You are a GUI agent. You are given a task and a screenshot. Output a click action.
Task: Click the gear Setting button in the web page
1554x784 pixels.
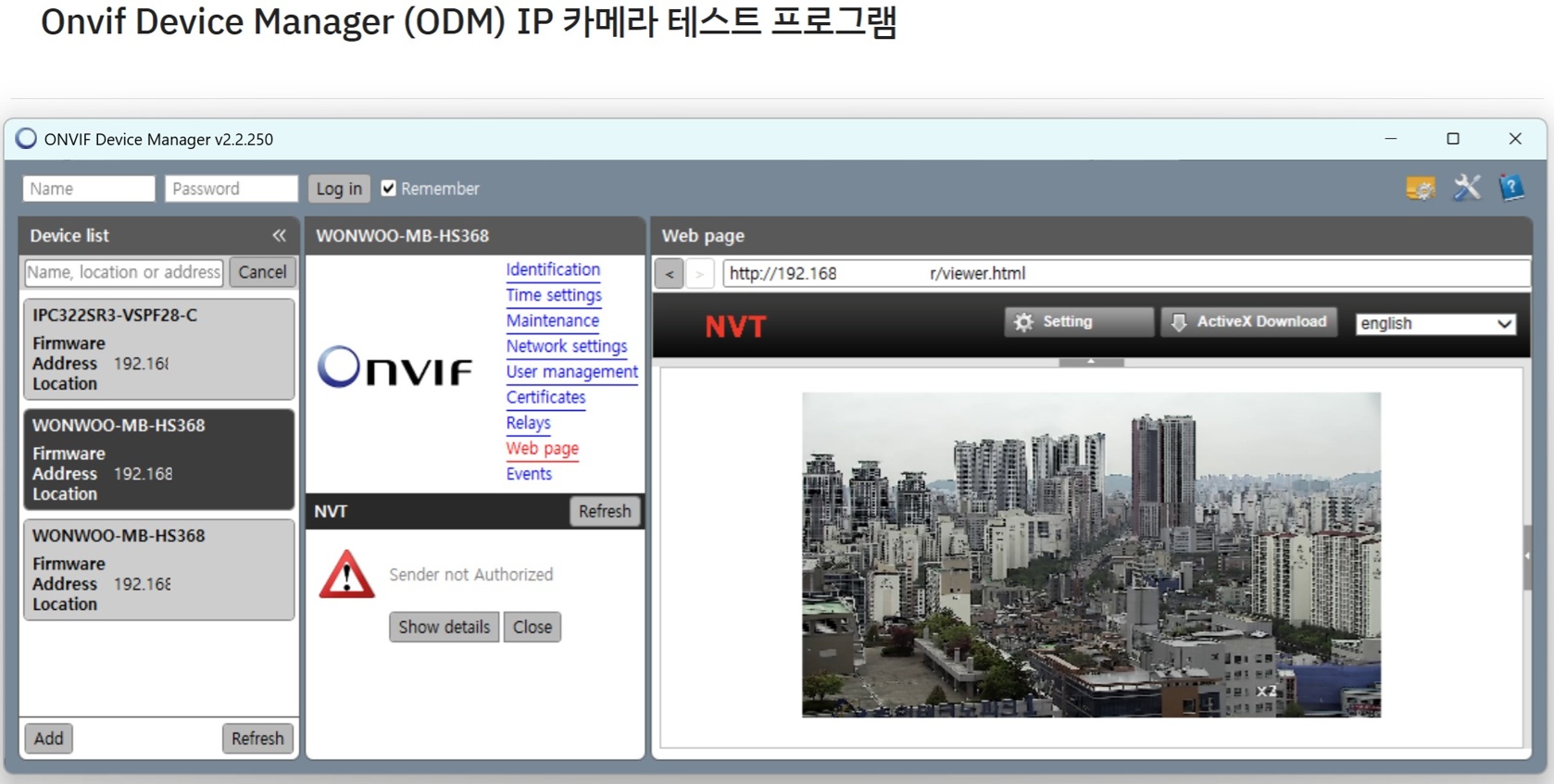(1079, 322)
